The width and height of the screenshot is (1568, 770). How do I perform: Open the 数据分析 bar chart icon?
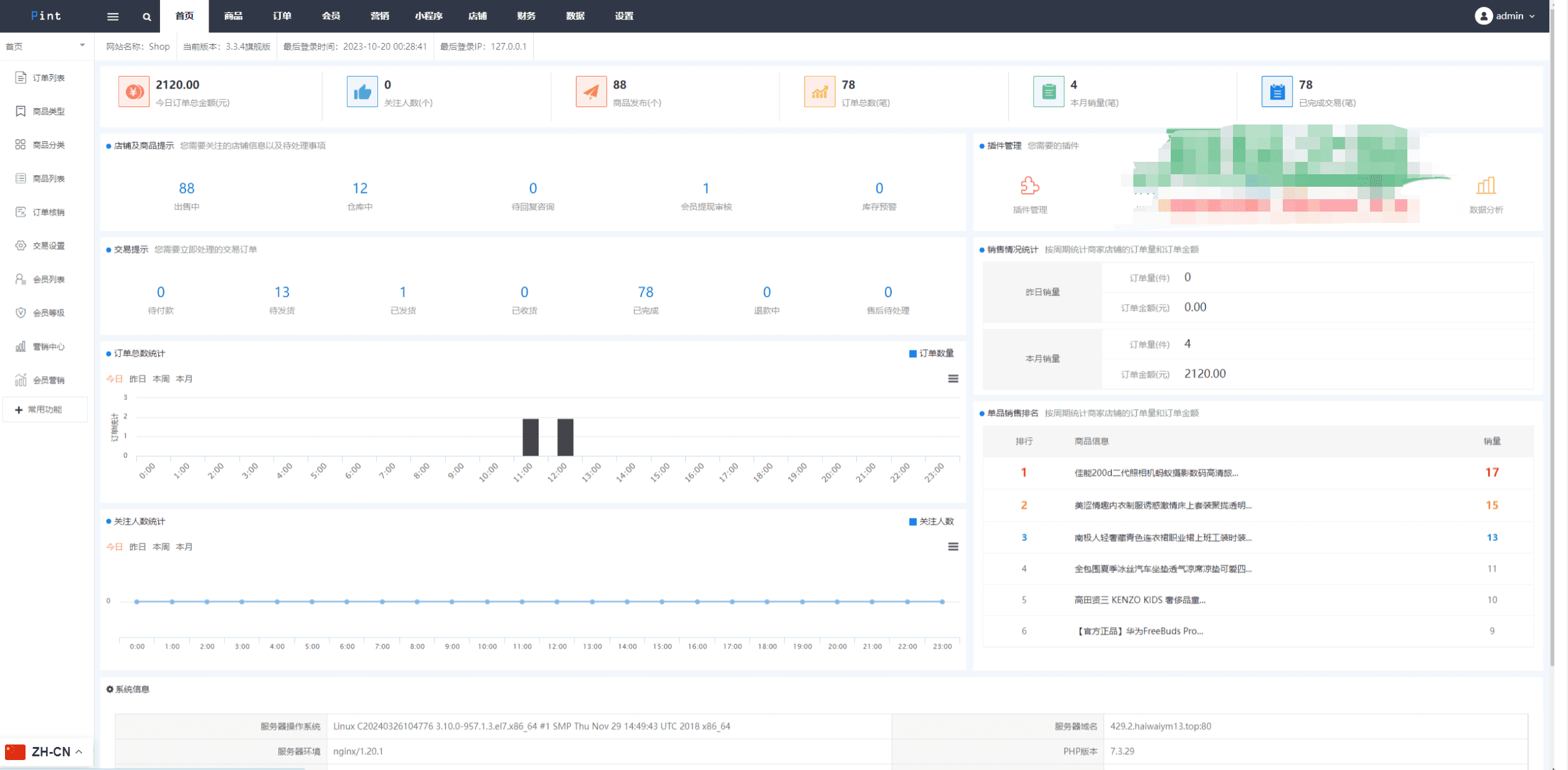click(1486, 185)
